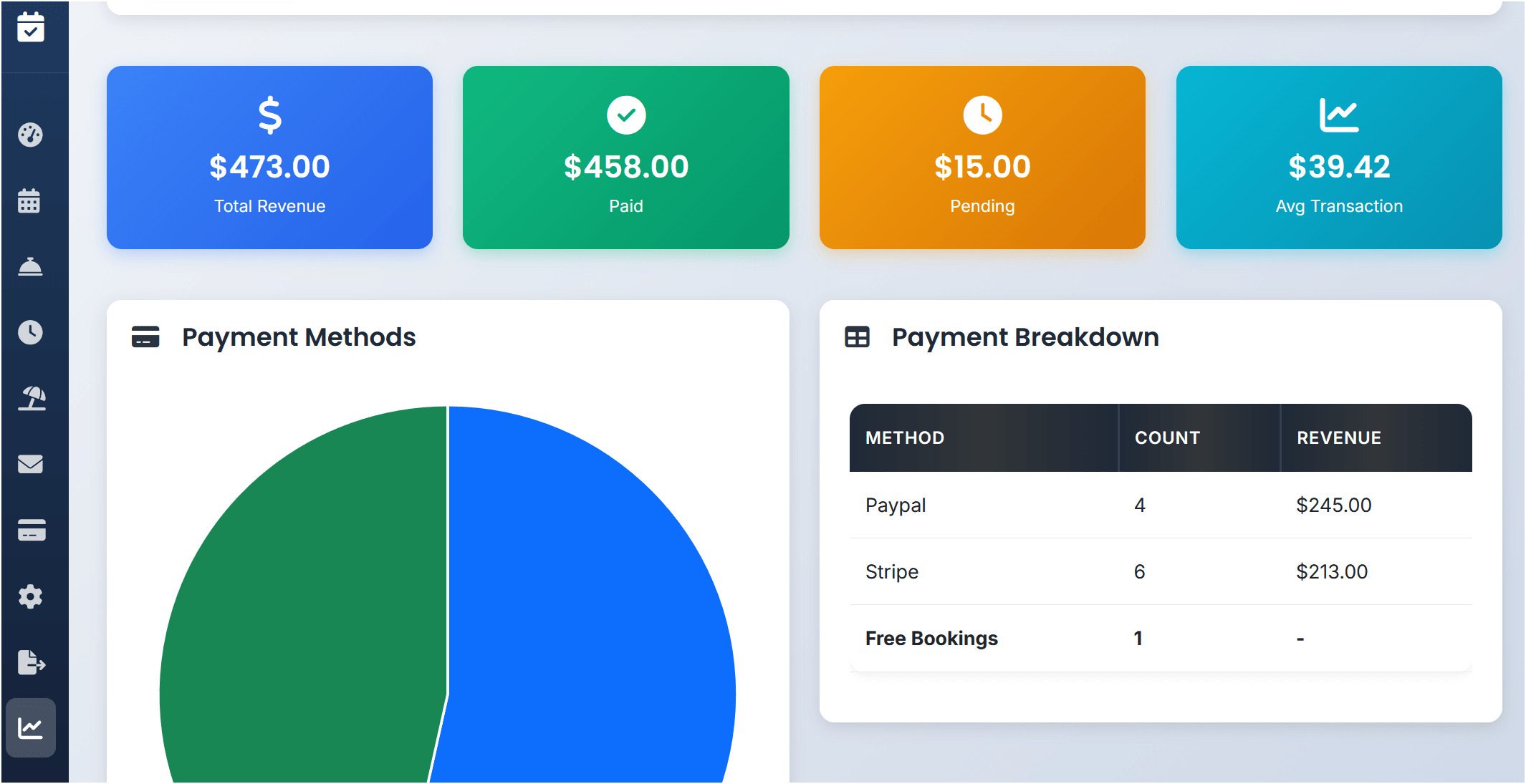Select the Paypal count of 4
The image size is (1526, 784).
pyautogui.click(x=1140, y=505)
